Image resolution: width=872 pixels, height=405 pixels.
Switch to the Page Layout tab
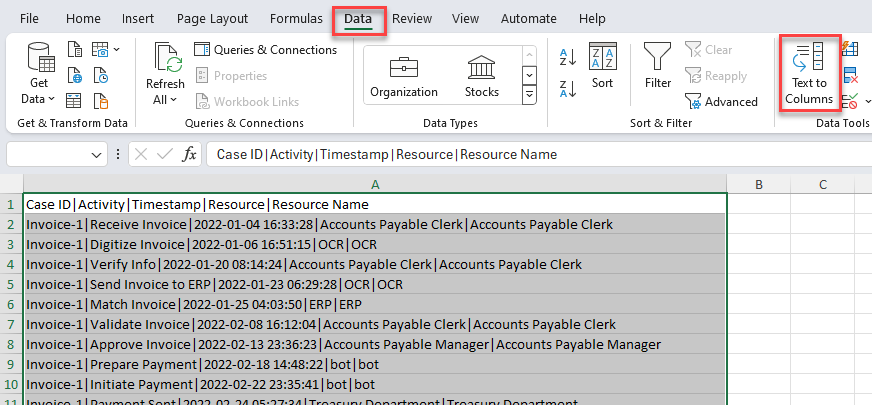212,18
